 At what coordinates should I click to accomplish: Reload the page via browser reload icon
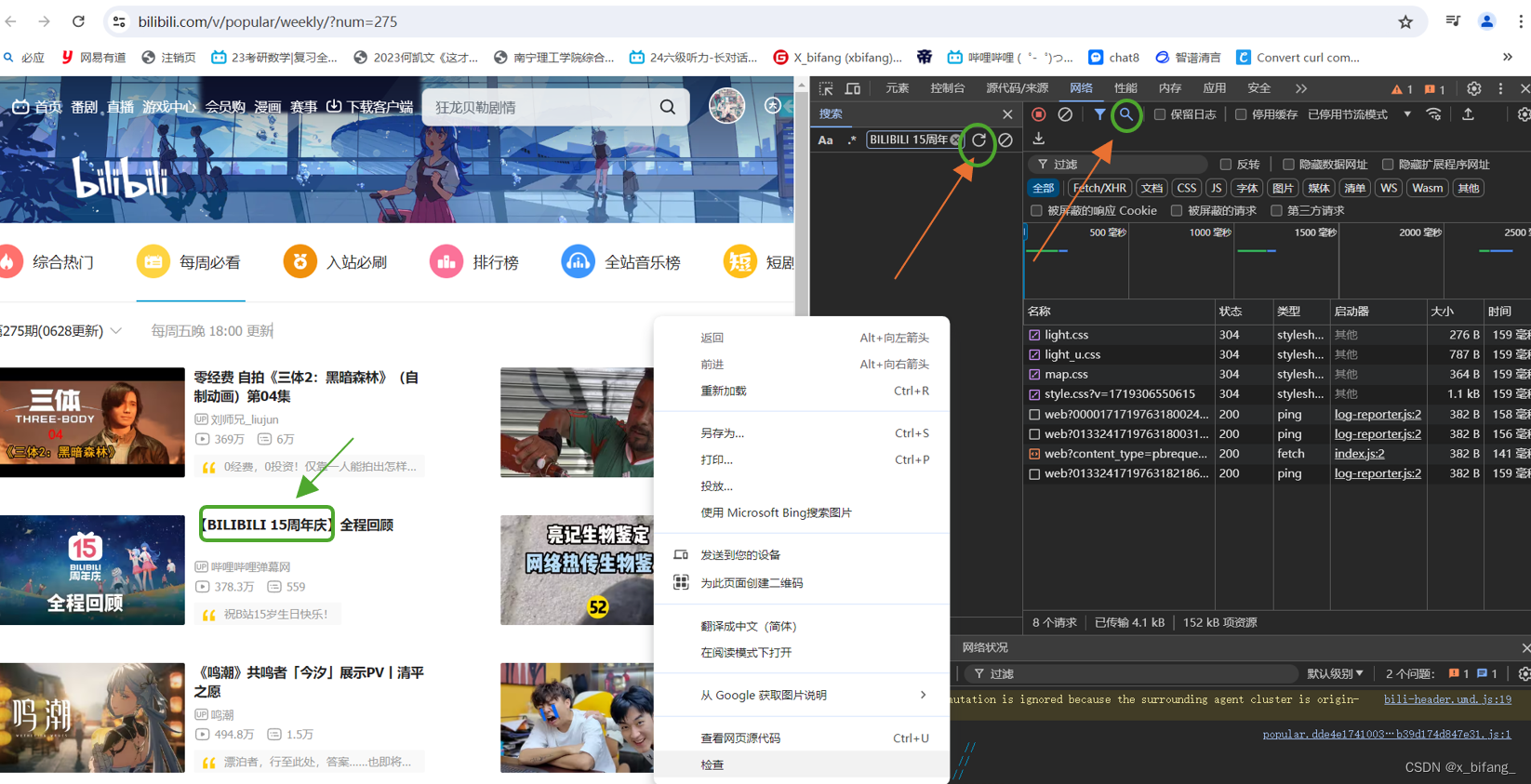[x=78, y=21]
